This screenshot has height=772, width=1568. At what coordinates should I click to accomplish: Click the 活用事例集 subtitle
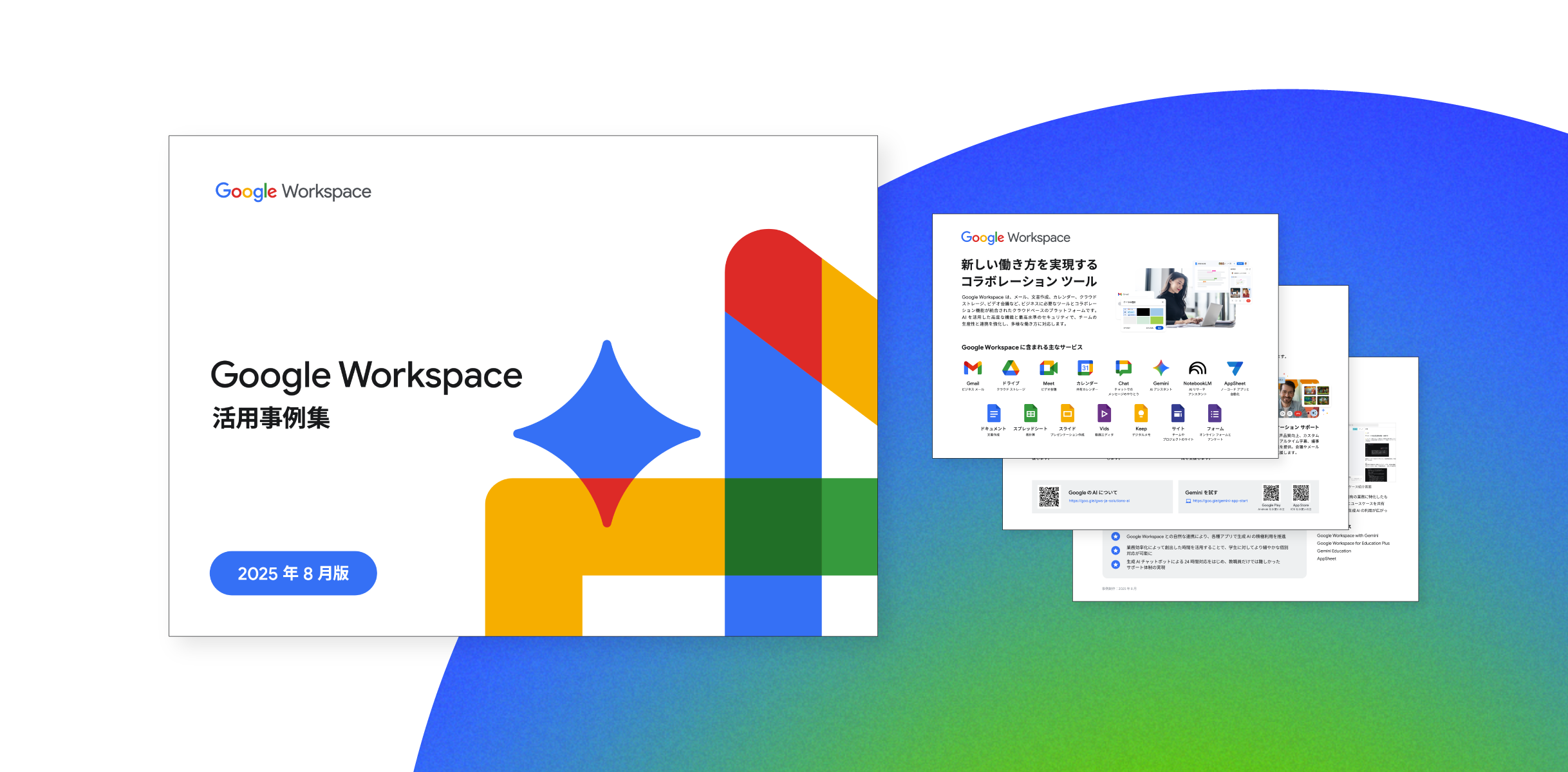coord(271,418)
